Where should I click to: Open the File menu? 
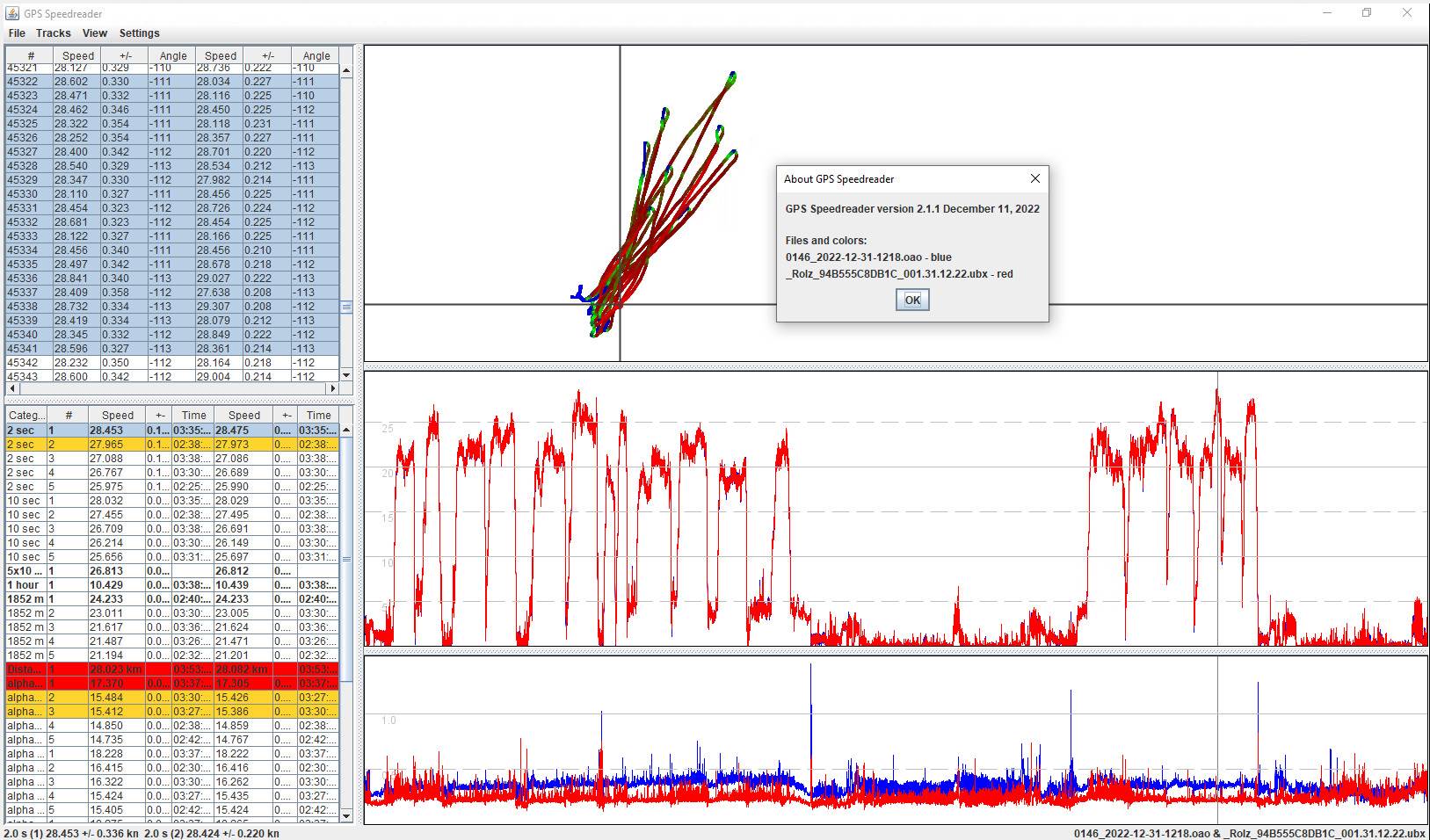(17, 33)
